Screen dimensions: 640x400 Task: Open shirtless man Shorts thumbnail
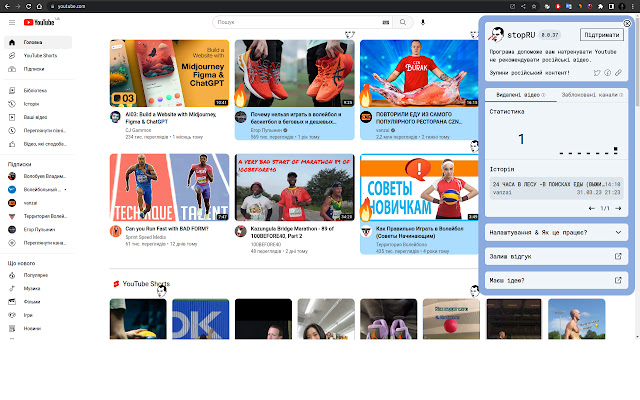[576, 319]
